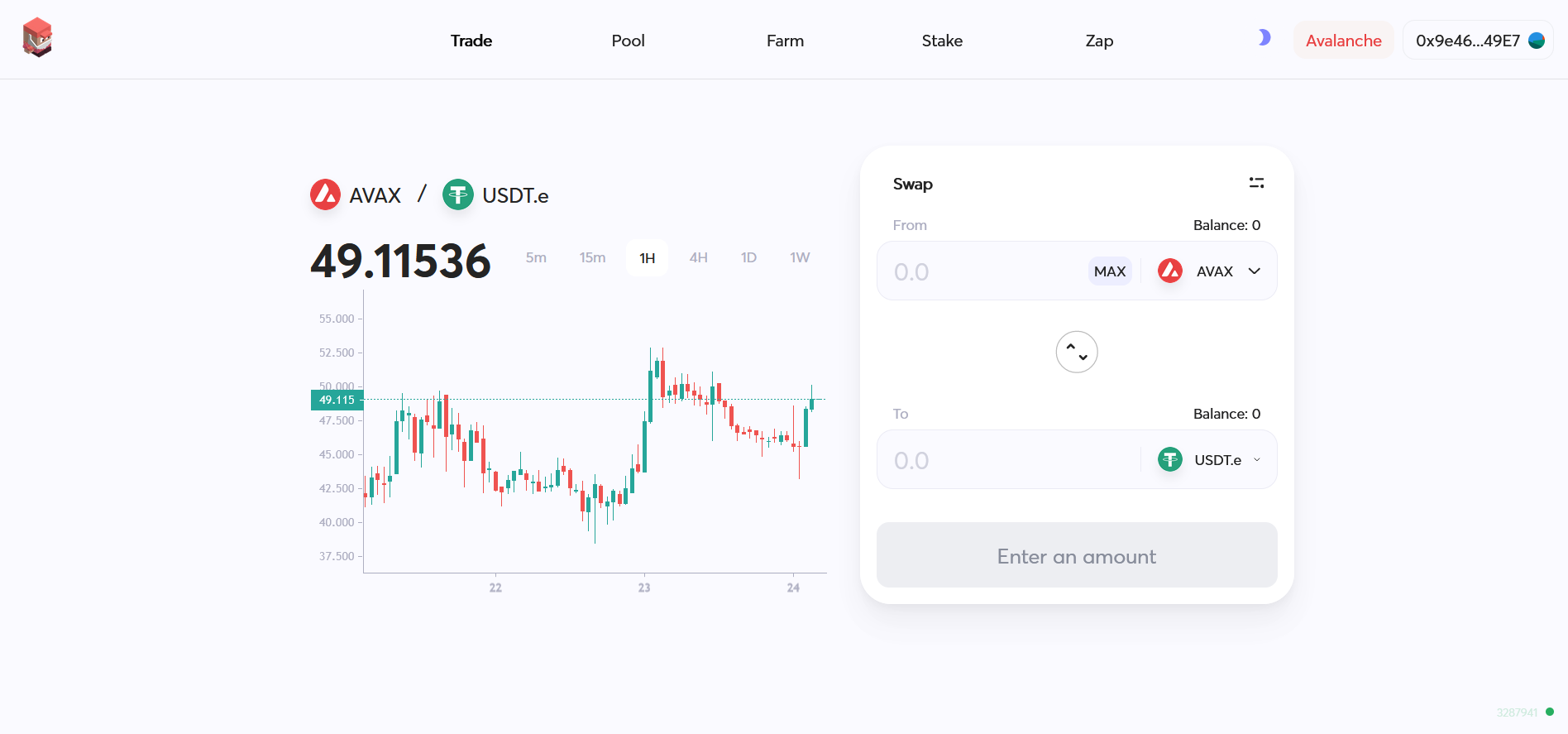
Task: Go to the Pool tab
Action: pyautogui.click(x=628, y=41)
